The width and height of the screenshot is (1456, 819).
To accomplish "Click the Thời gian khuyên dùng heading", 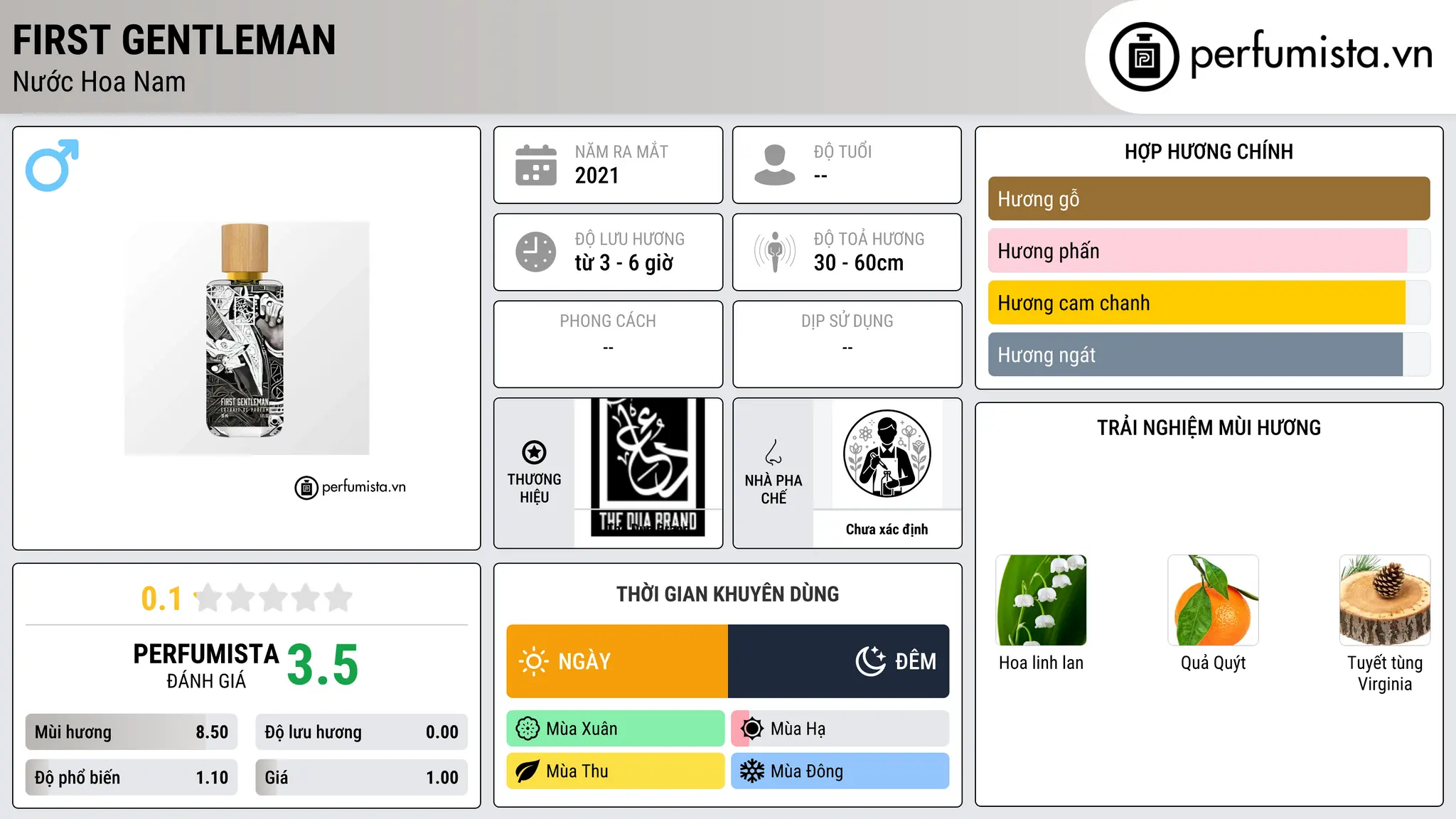I will point(727,594).
